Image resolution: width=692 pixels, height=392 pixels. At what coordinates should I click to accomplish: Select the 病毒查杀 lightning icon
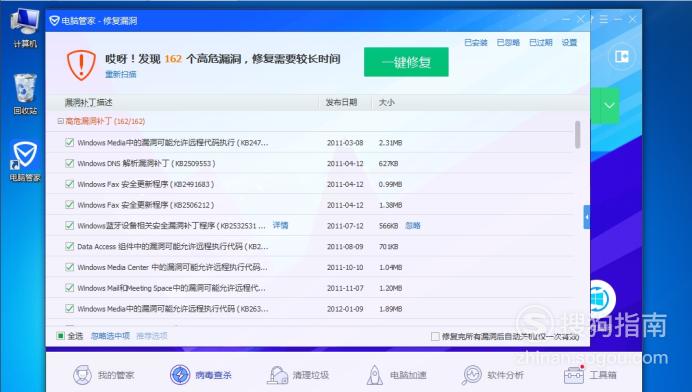(180, 375)
